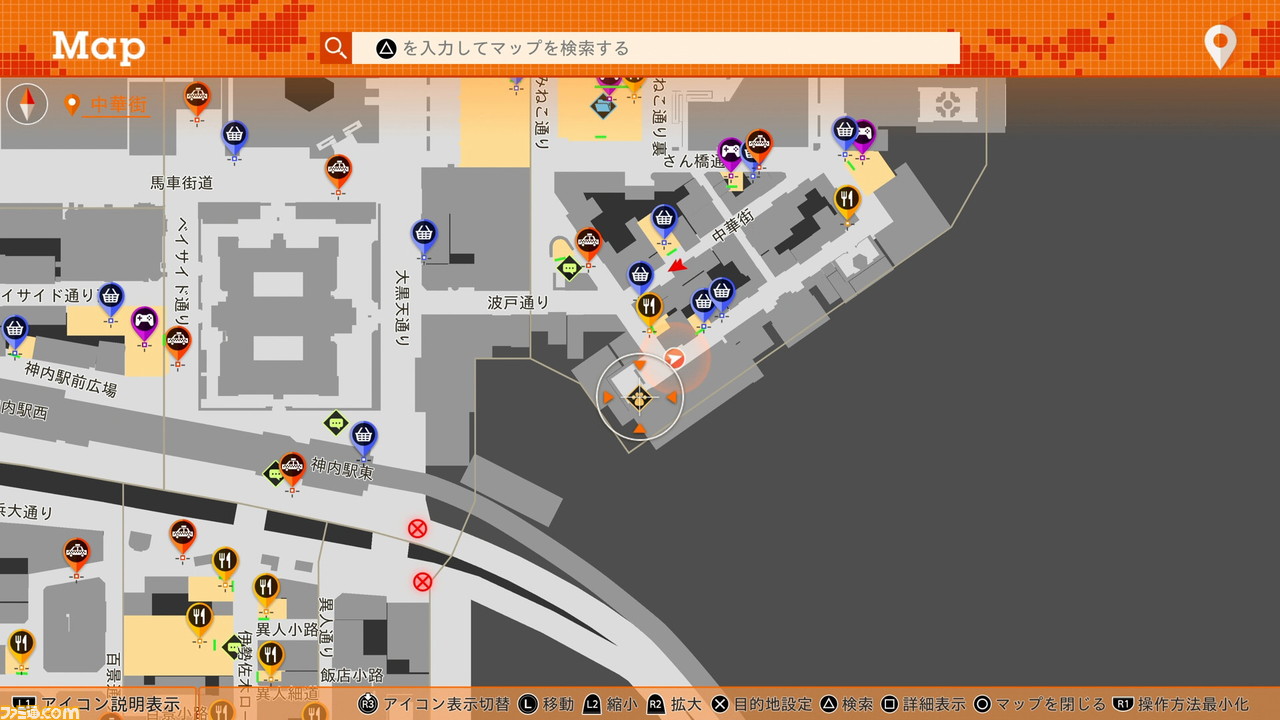This screenshot has width=1280, height=720.
Task: Click the さん橋通 street label
Action: [x=693, y=160]
